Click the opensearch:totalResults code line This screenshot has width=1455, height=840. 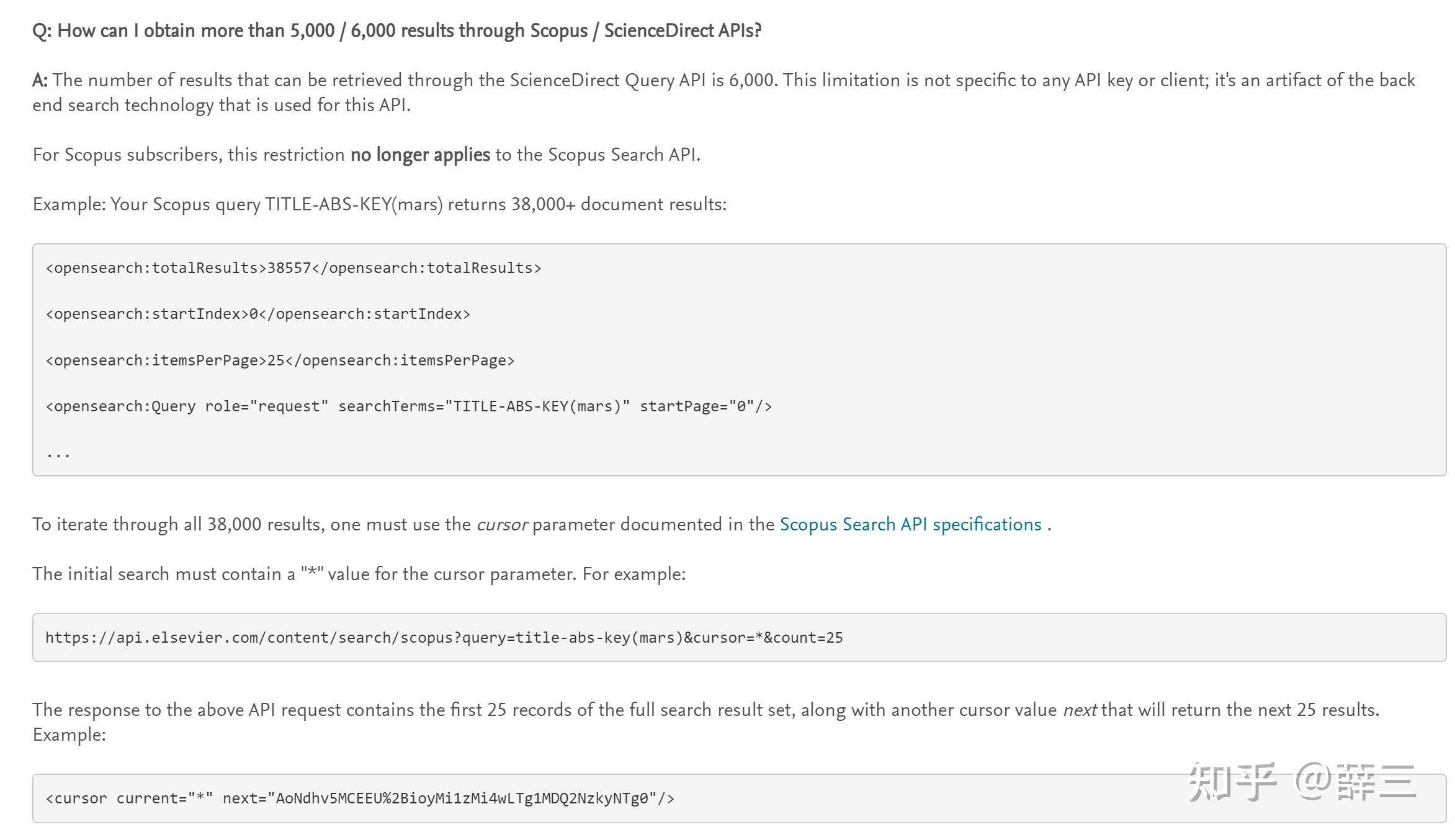pos(293,268)
